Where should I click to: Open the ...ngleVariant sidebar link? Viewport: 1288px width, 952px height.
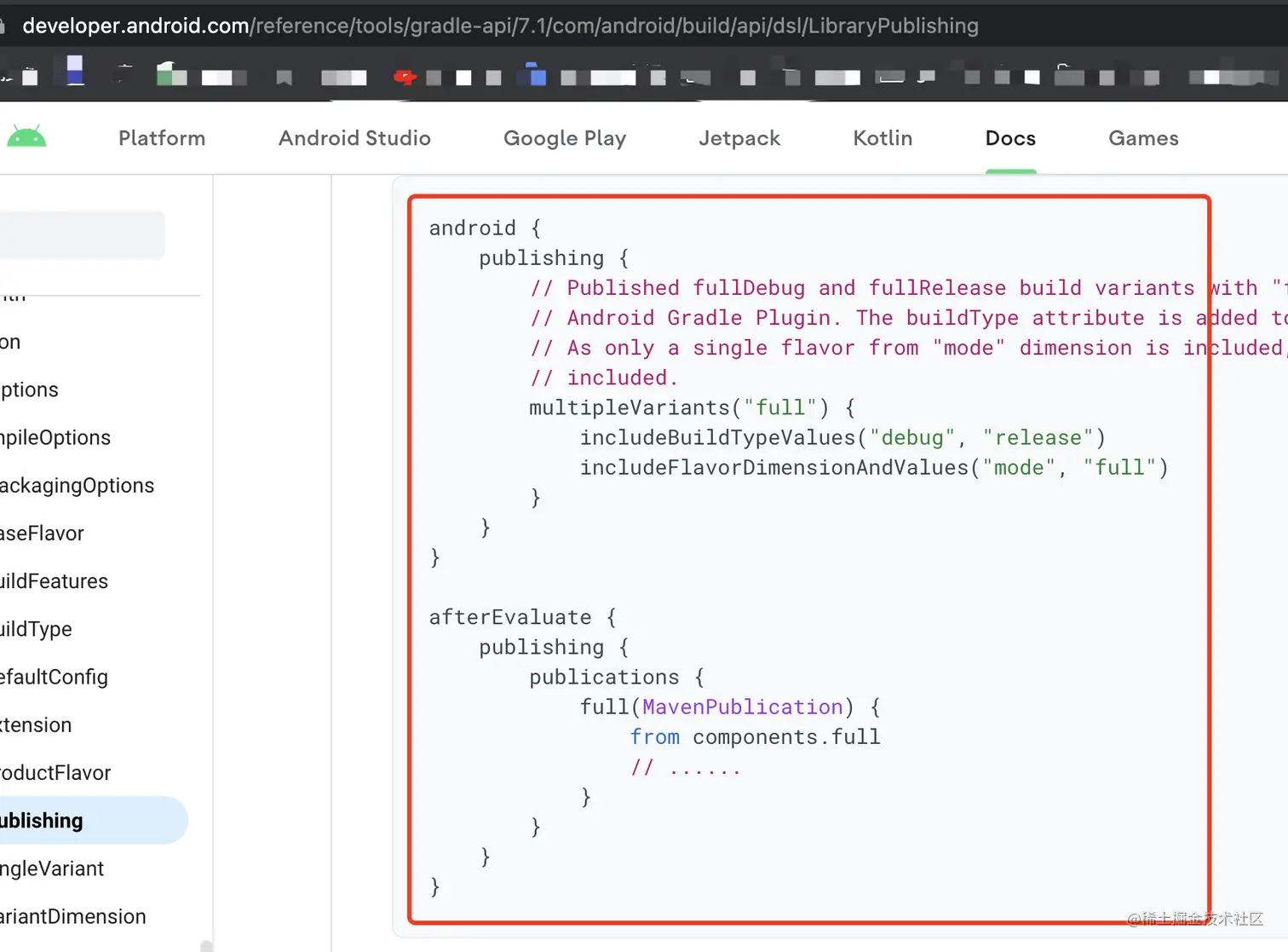pos(52,868)
